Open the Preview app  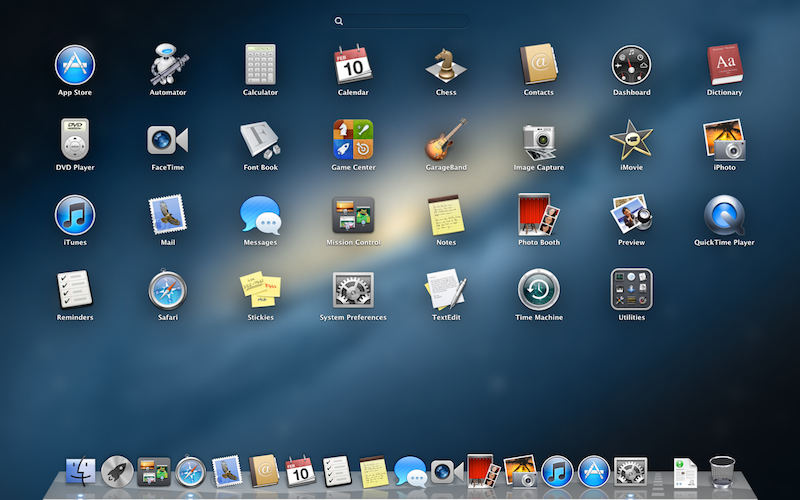631,215
